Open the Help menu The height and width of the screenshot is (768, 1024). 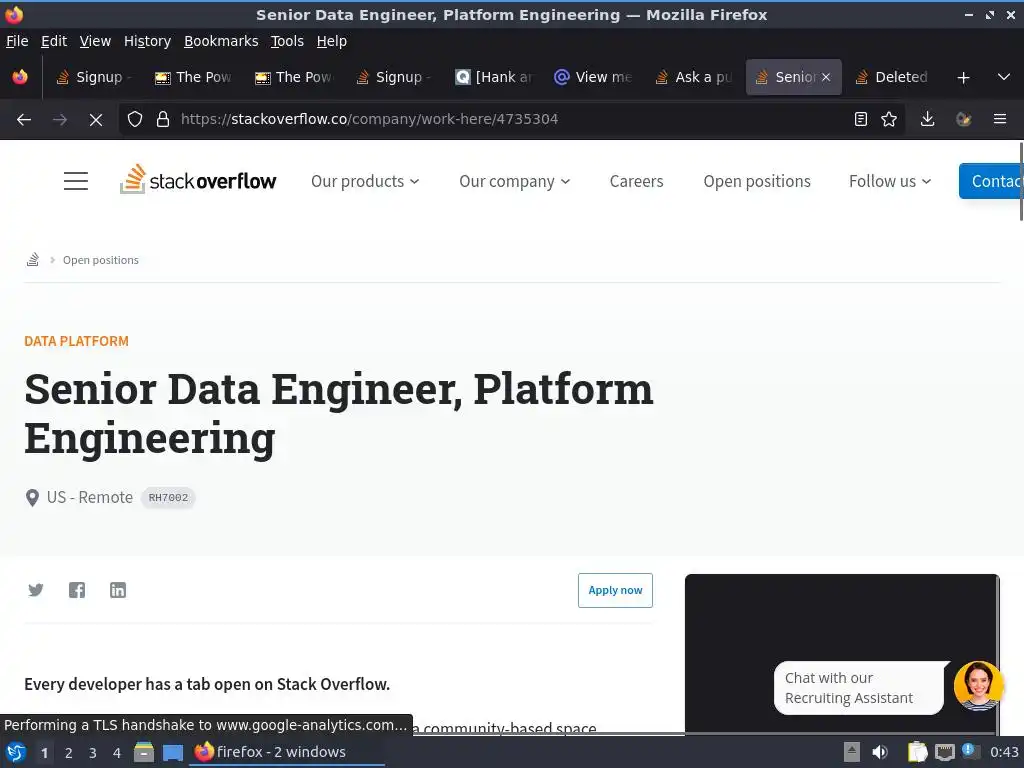332,41
